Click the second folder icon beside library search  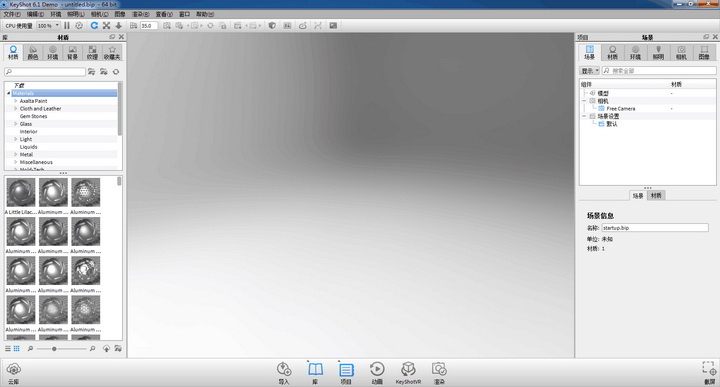pyautogui.click(x=104, y=72)
